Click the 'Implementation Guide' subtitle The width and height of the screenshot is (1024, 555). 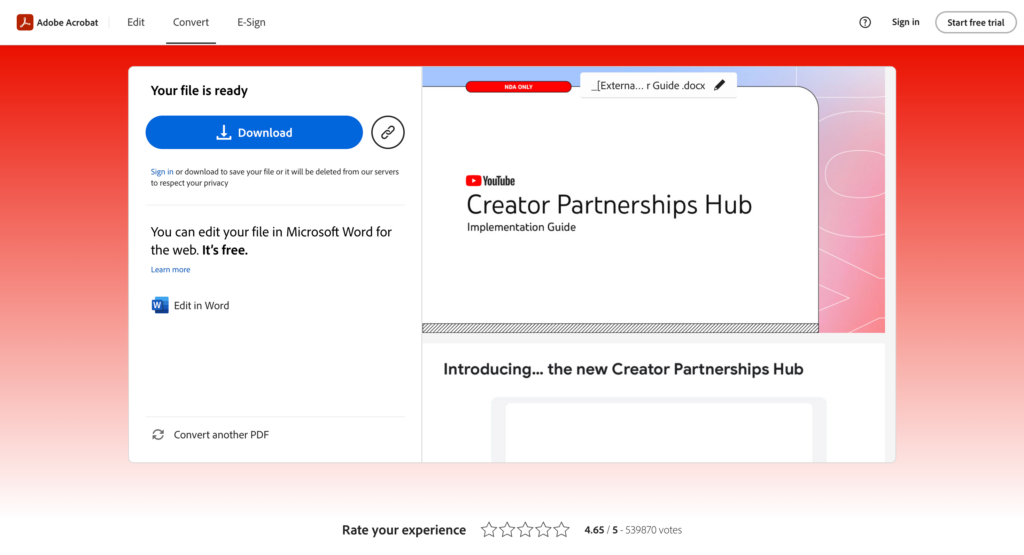[521, 227]
